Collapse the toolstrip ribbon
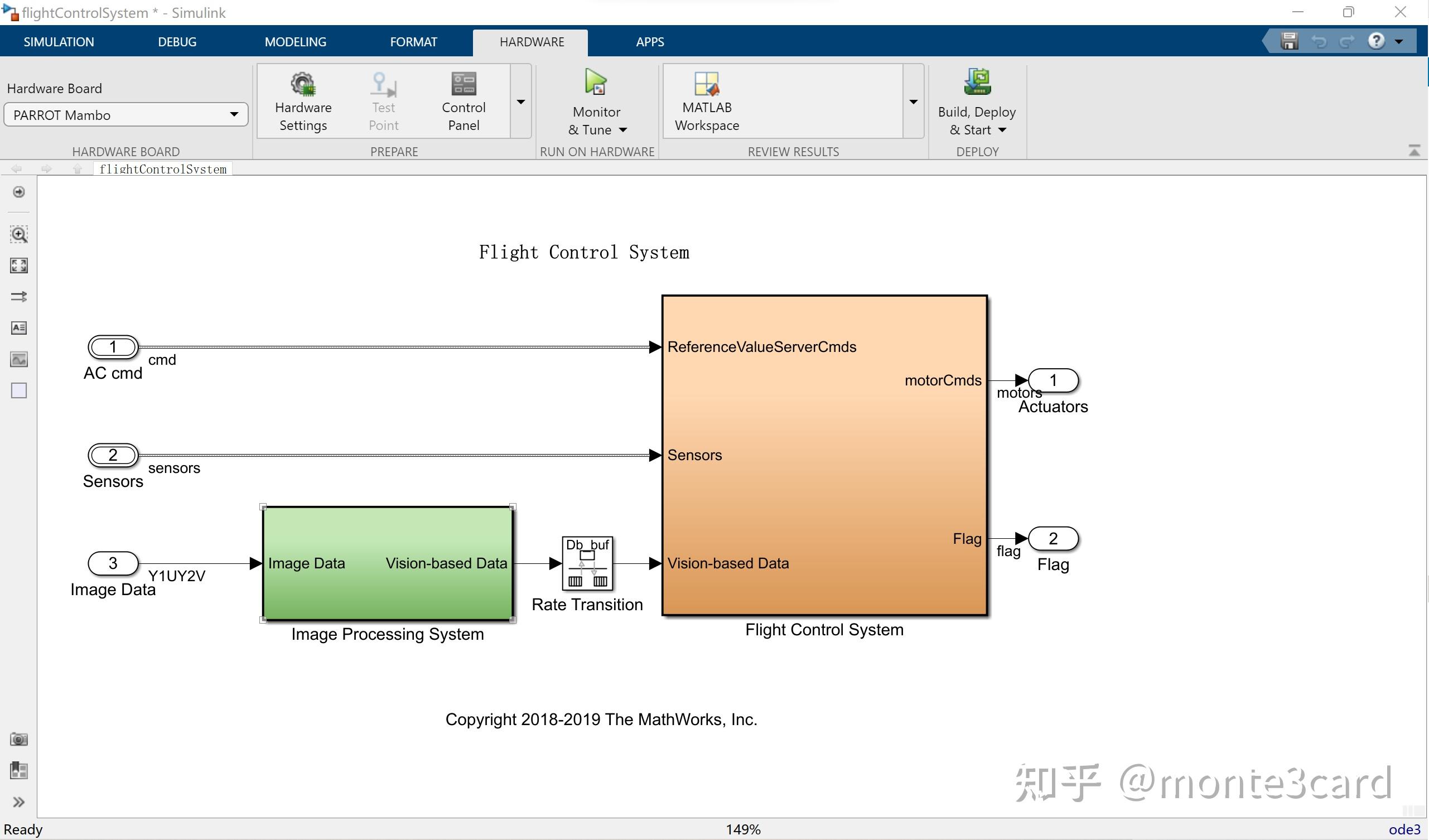The image size is (1429, 840). (1414, 150)
